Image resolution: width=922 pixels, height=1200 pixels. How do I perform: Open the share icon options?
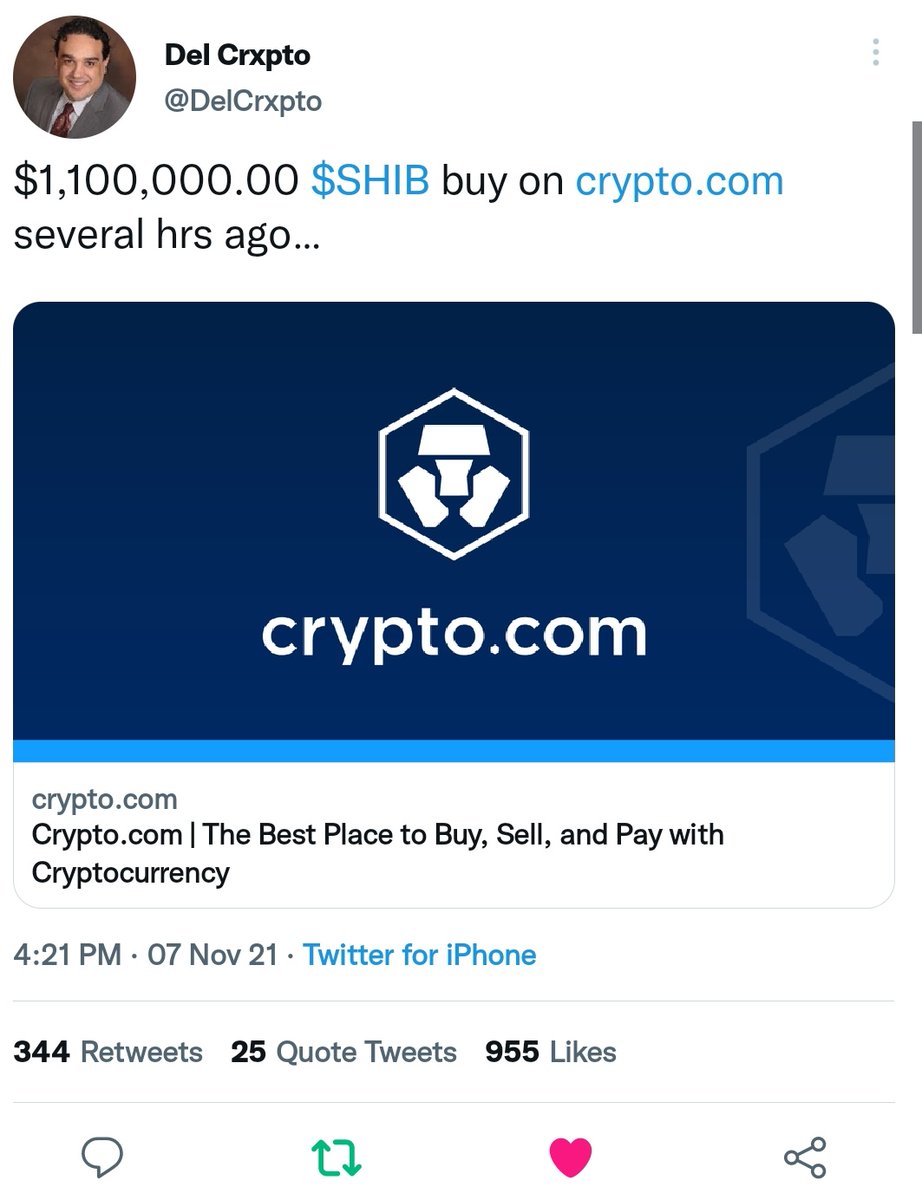coord(805,1157)
